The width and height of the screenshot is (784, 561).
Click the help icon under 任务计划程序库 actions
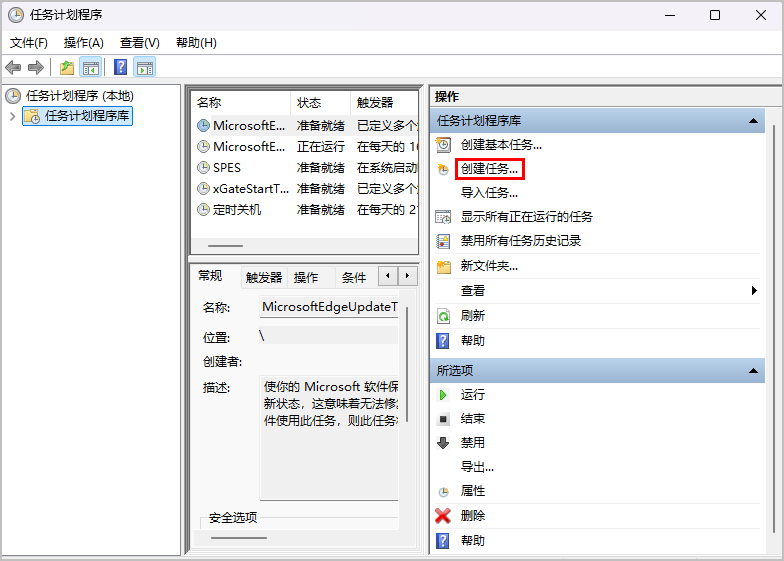click(x=443, y=341)
